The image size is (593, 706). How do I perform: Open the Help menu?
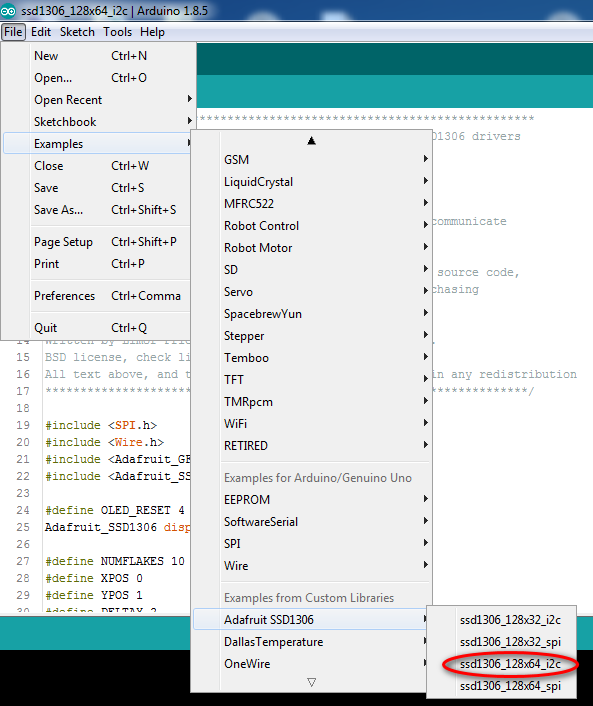(152, 32)
